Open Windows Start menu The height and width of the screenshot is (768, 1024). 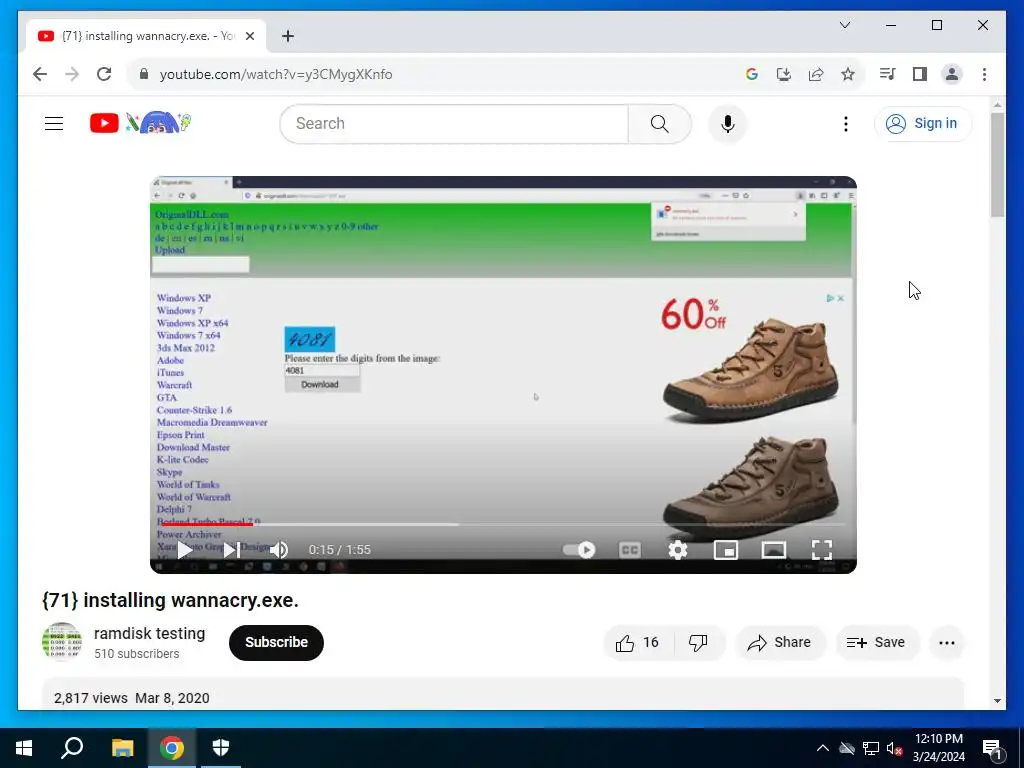24,748
